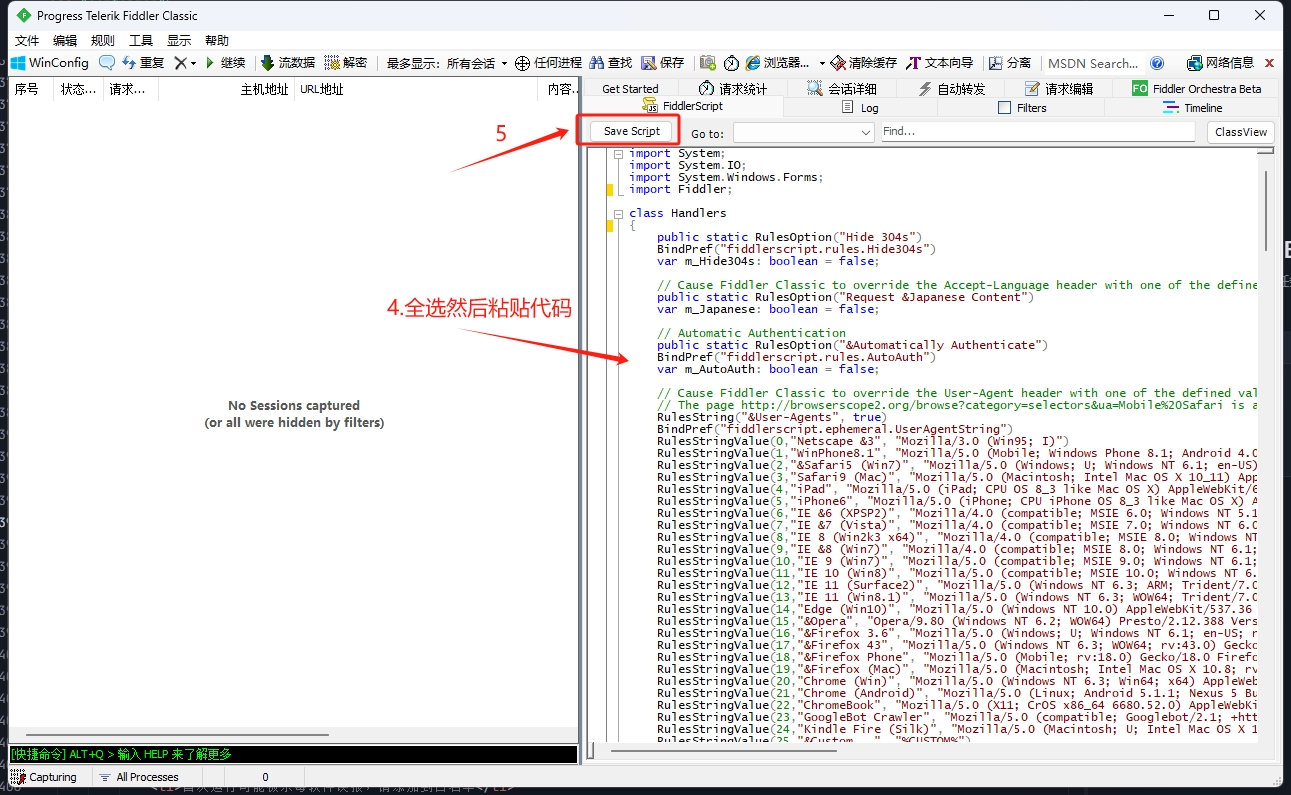The height and width of the screenshot is (795, 1291).
Task: Open the Filters tab
Action: [1022, 107]
